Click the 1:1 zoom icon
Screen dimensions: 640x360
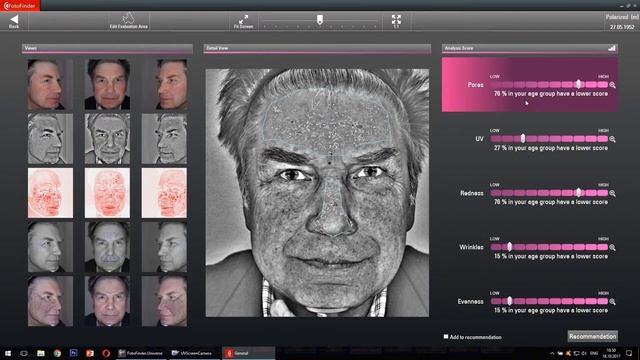(396, 21)
